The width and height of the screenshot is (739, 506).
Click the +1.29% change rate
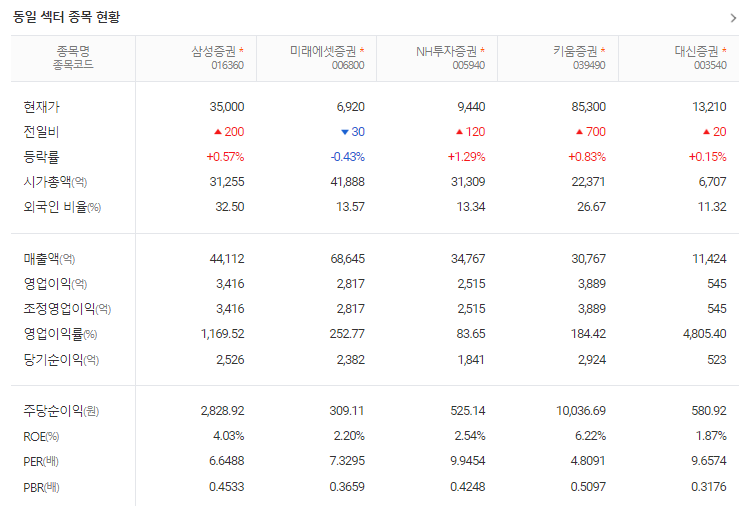point(467,157)
